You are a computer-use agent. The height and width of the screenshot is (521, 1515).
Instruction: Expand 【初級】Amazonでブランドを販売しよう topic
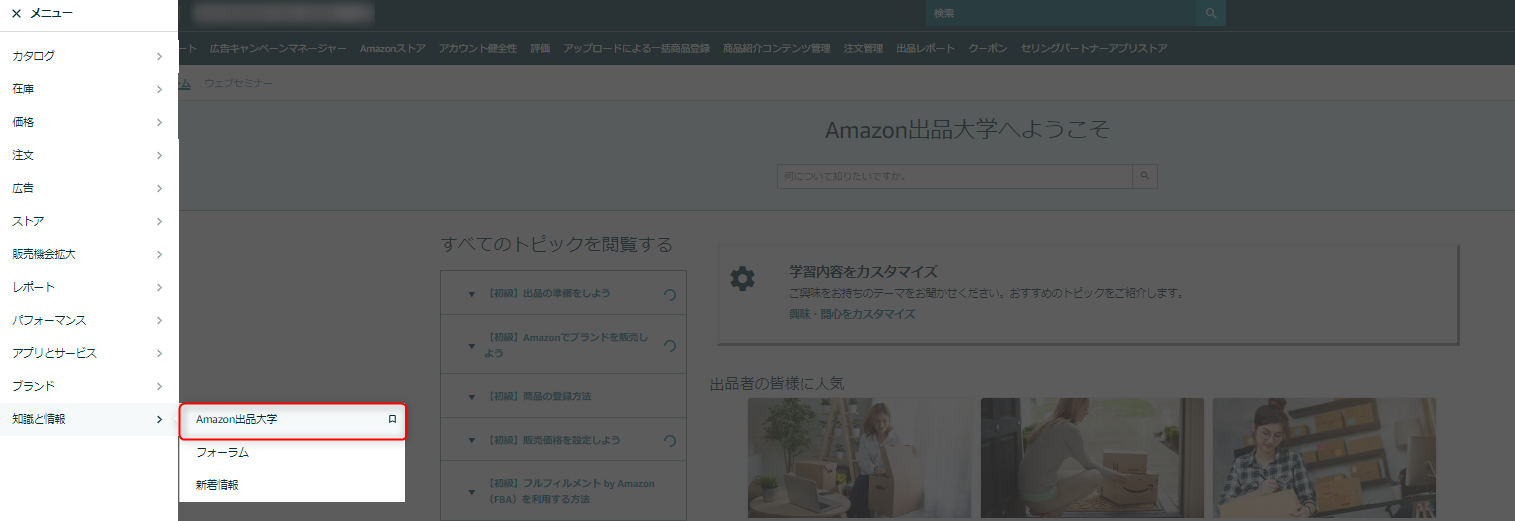(563, 345)
